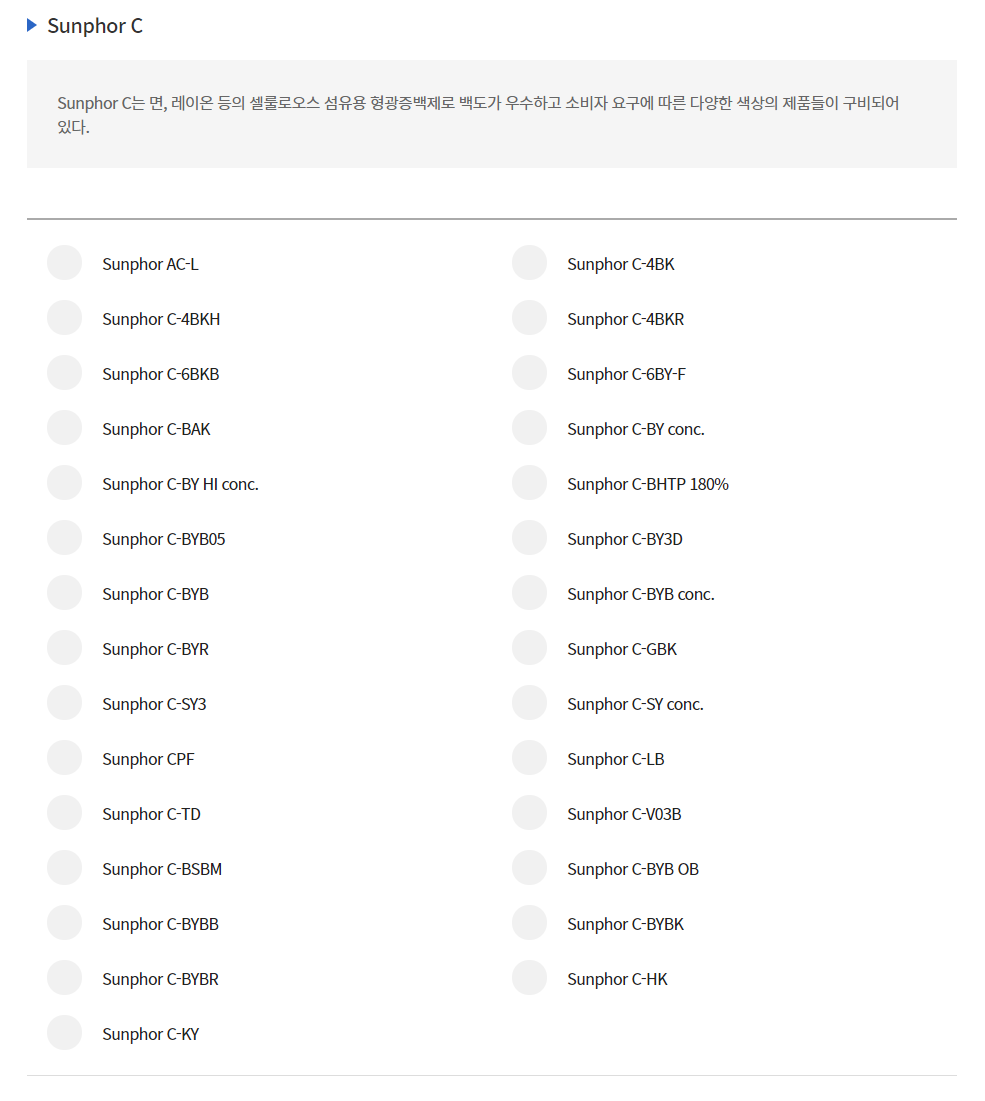
Task: Click the circle icon beside Sunphor C-4BK
Action: pos(529,263)
